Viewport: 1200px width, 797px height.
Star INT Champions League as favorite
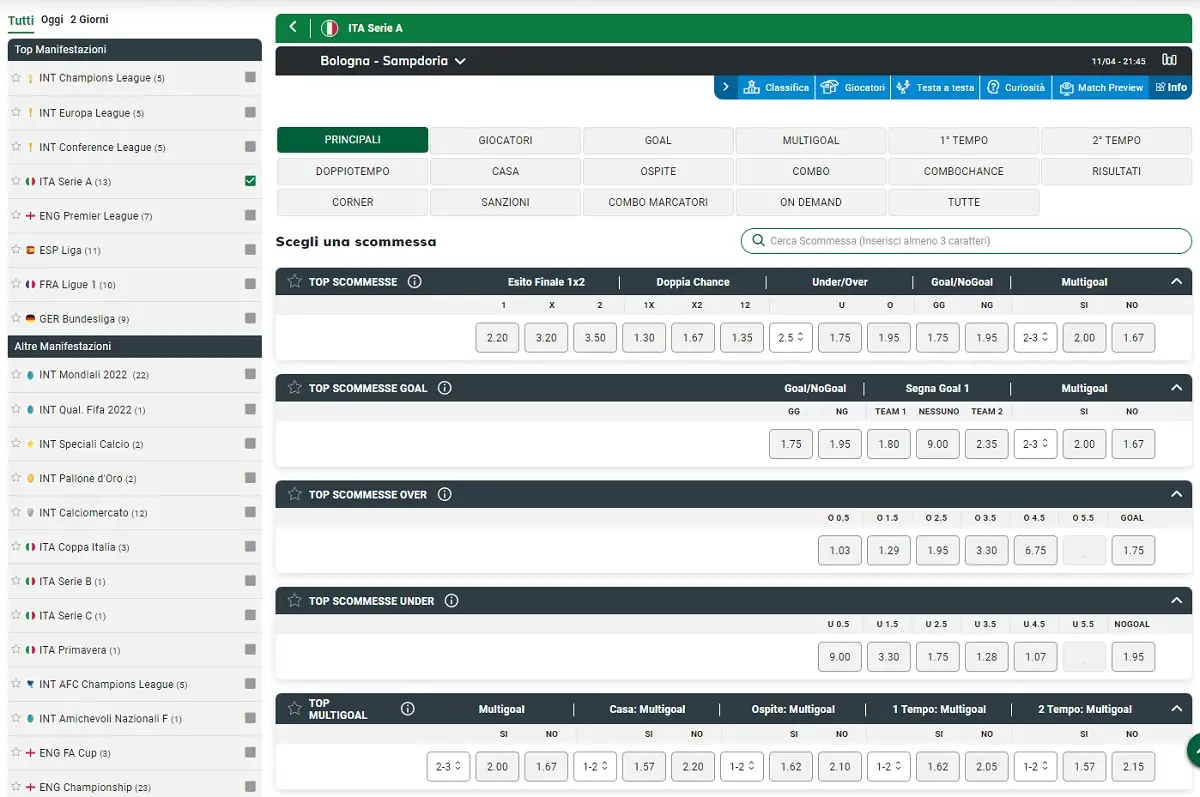[x=15, y=78]
